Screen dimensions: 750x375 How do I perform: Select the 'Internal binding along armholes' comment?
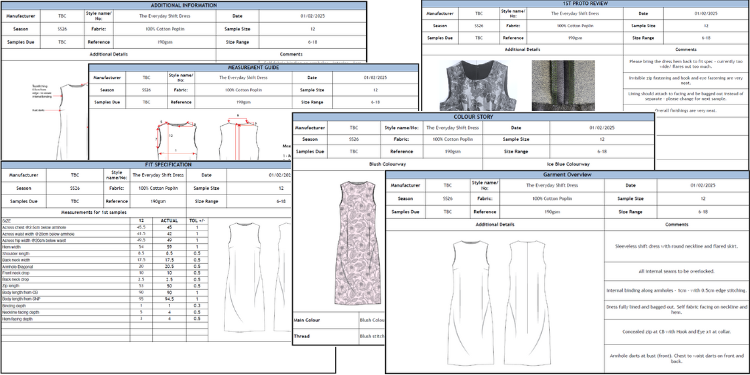(676, 290)
